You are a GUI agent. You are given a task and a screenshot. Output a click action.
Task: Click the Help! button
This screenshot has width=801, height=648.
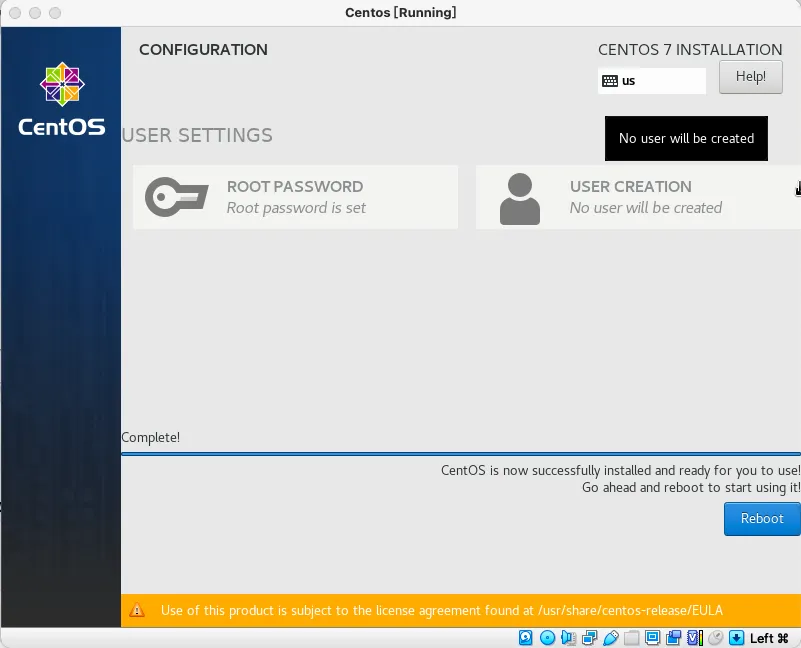tap(750, 76)
